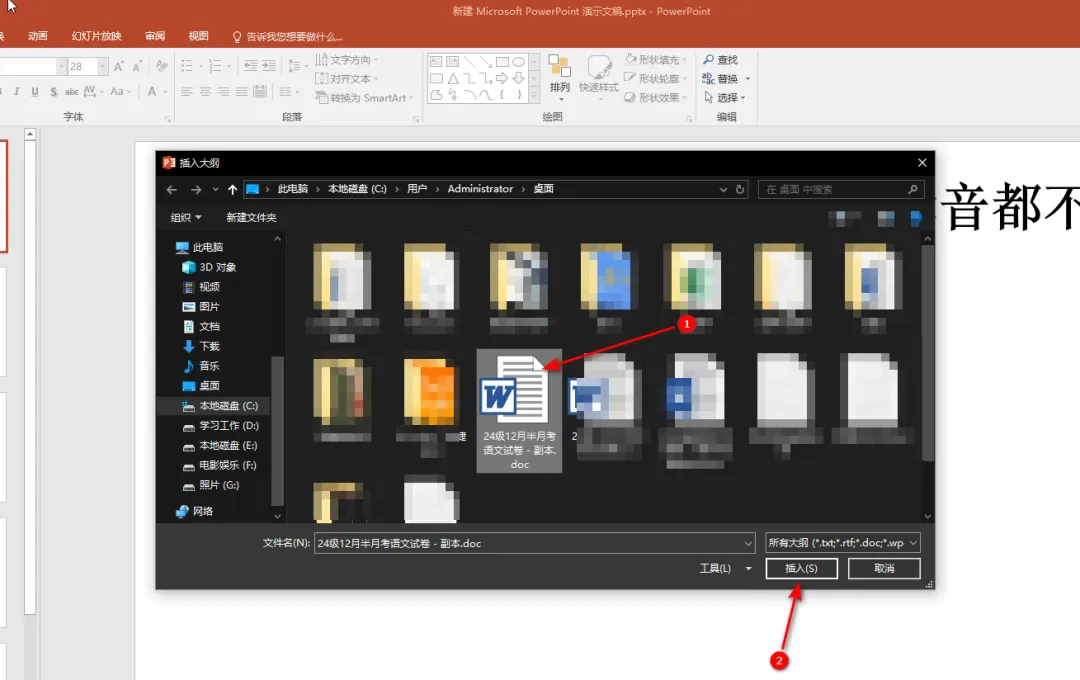This screenshot has height=680, width=1080.
Task: Click 形状效果 shape effects
Action: point(655,98)
